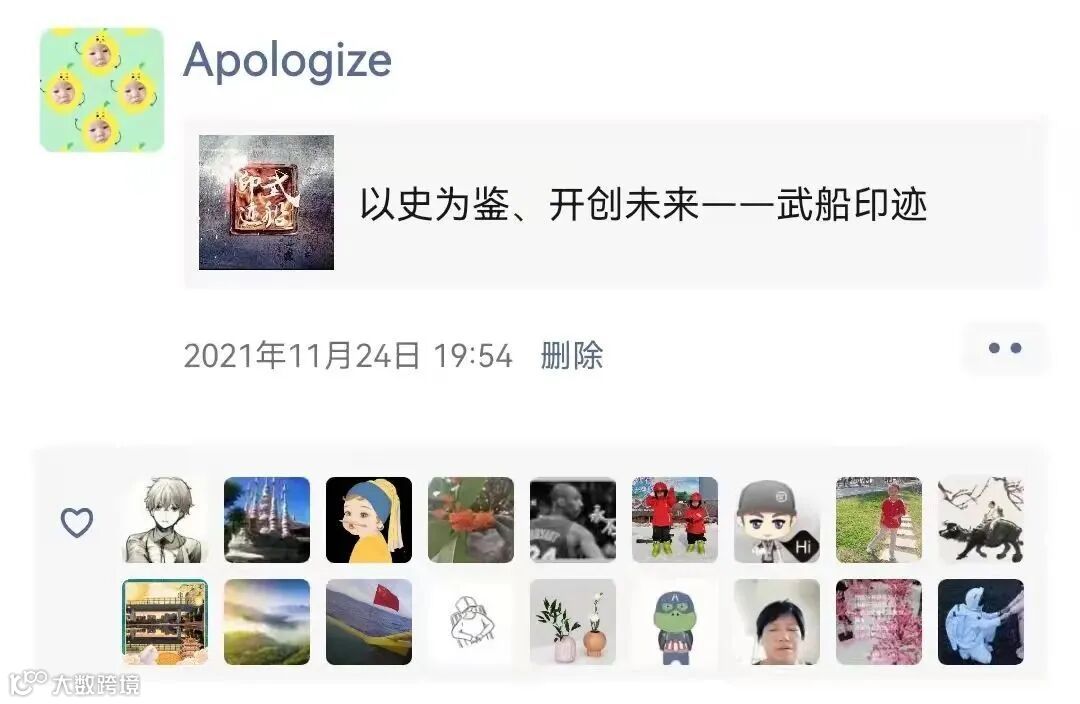Click the green frog with helmet avatar
The width and height of the screenshot is (1080, 704).
tap(675, 622)
